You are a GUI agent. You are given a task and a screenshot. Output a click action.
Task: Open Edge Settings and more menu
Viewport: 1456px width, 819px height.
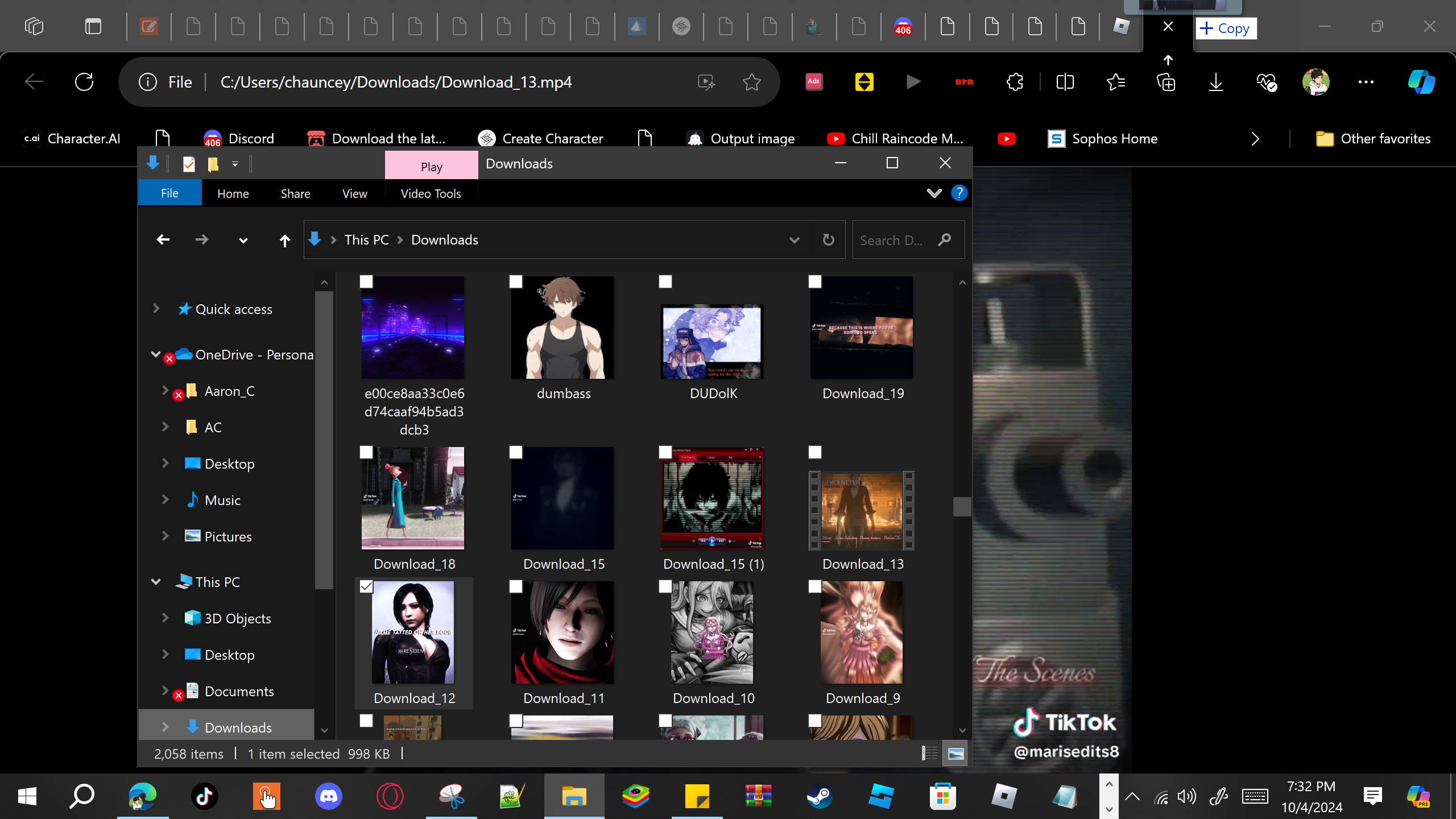(1366, 82)
